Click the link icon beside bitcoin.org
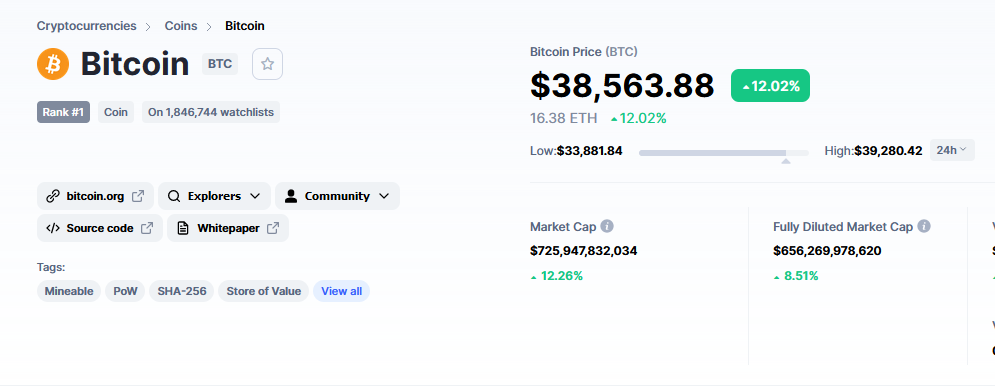 (53, 196)
